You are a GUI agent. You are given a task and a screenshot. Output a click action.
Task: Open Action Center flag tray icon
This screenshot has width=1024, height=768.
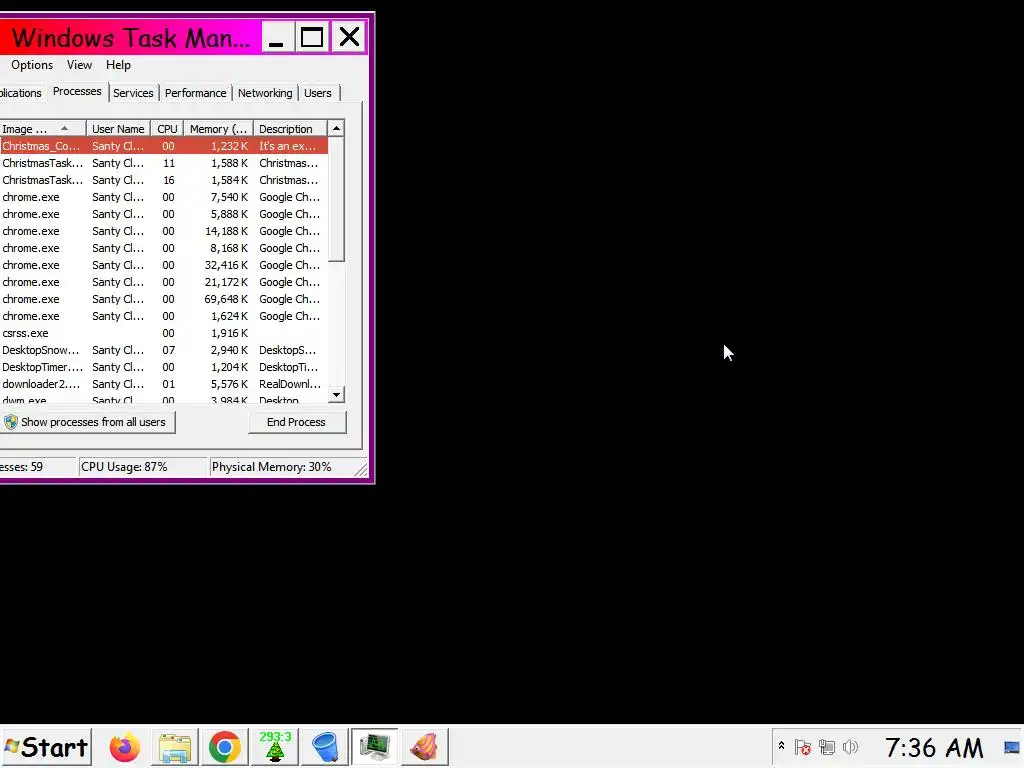tap(803, 747)
